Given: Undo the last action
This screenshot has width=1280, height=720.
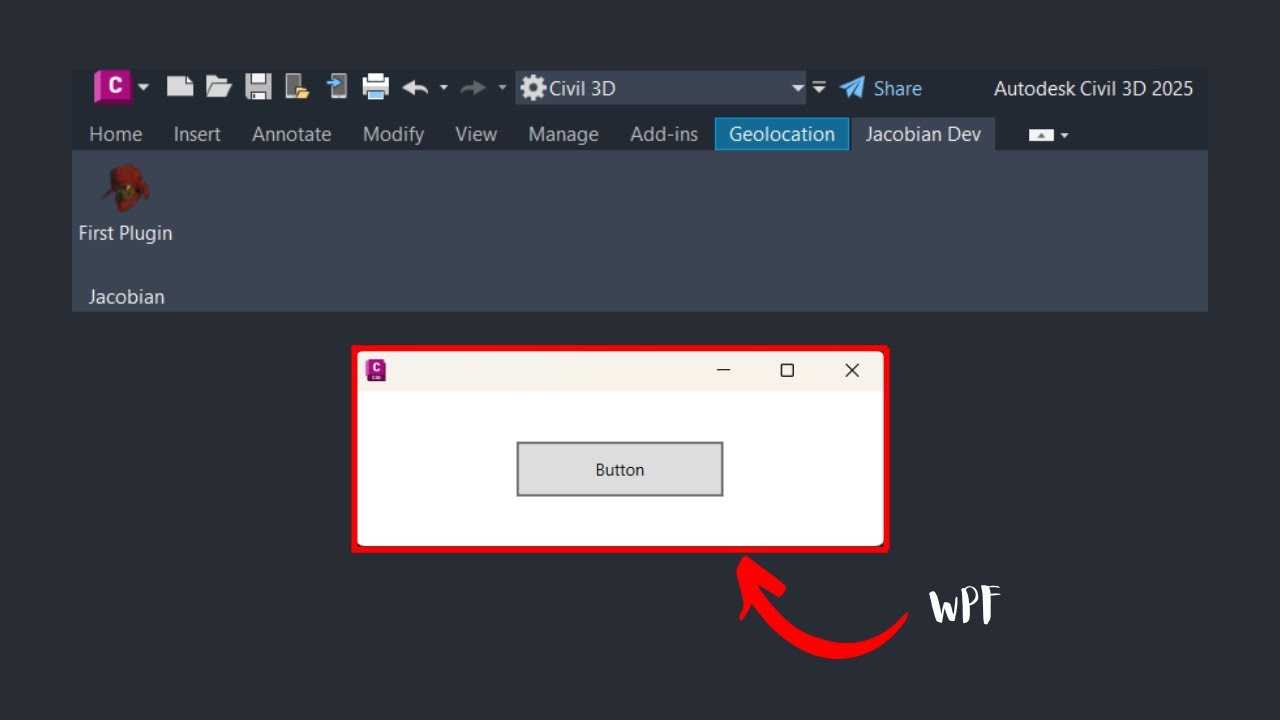Looking at the screenshot, I should [415, 88].
